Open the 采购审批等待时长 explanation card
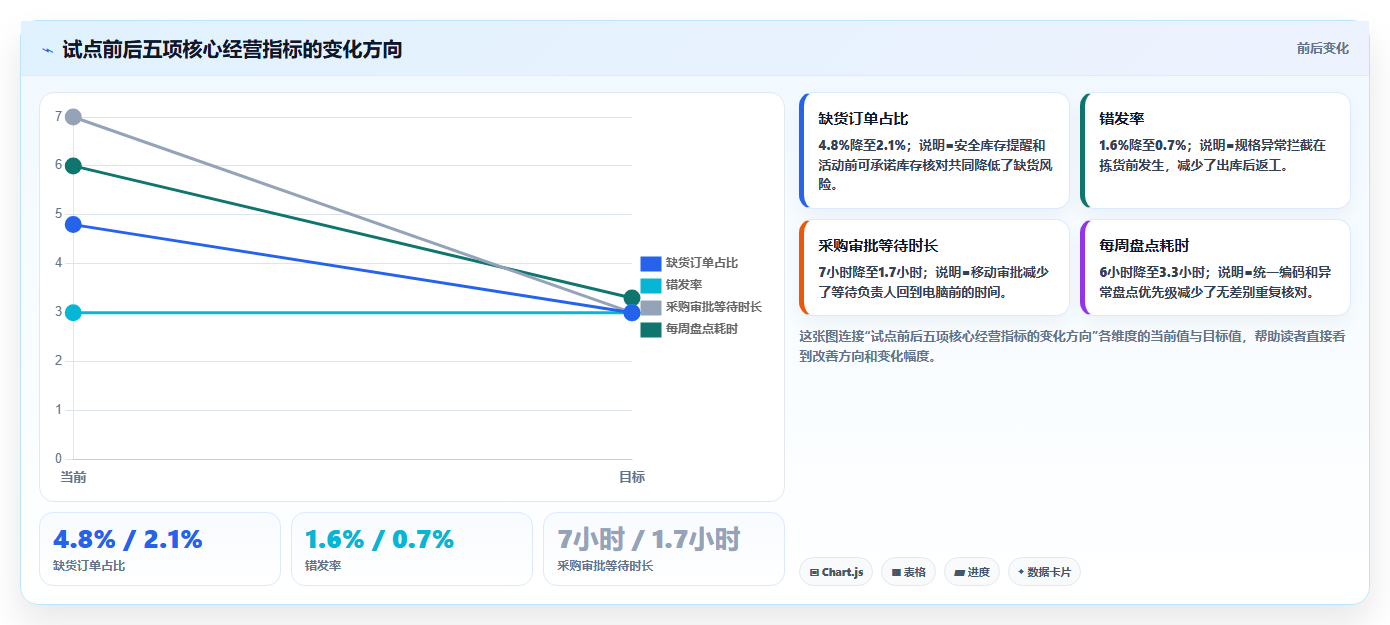 (935, 267)
